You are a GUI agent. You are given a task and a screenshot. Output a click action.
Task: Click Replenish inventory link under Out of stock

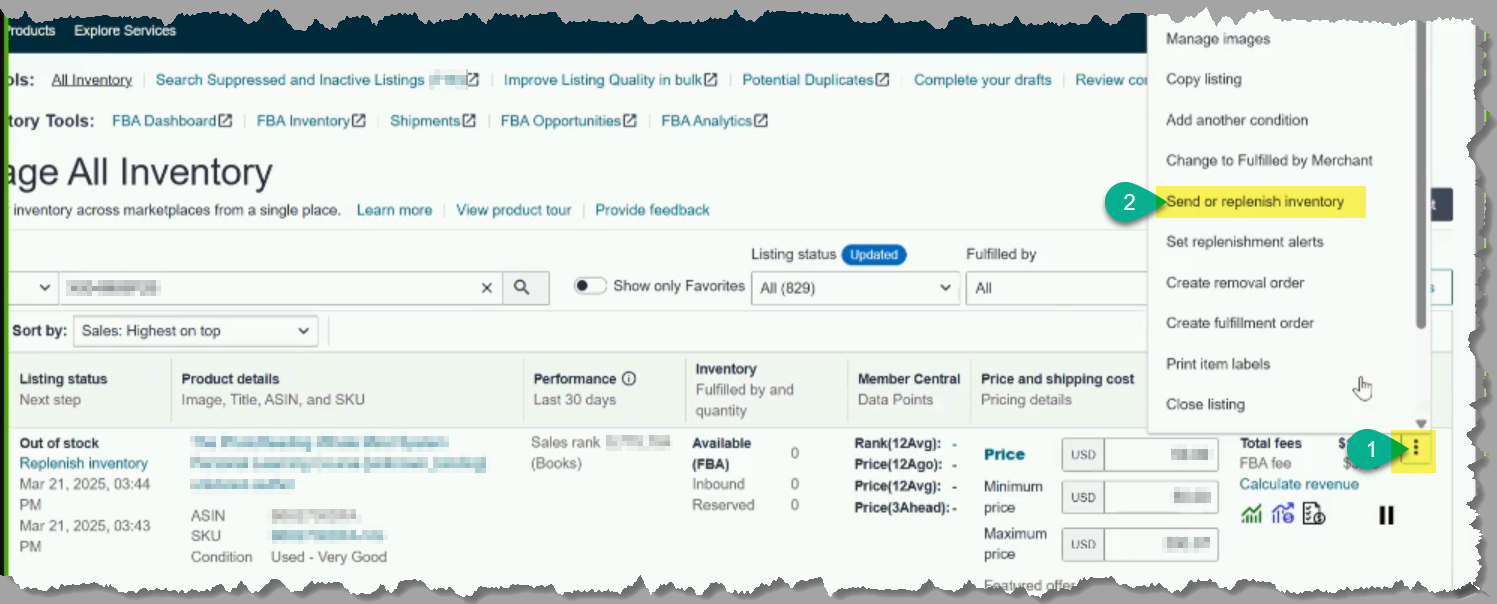(84, 463)
